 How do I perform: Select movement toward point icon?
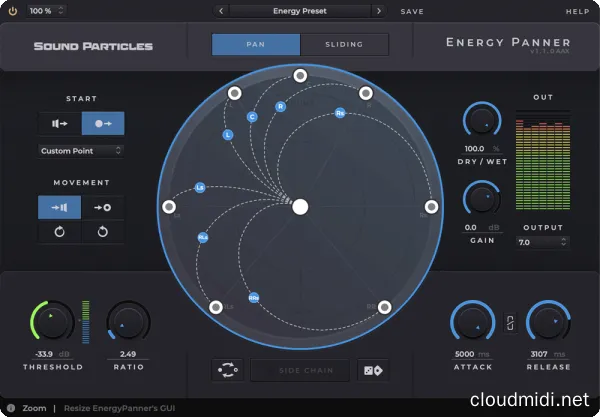pyautogui.click(x=103, y=207)
